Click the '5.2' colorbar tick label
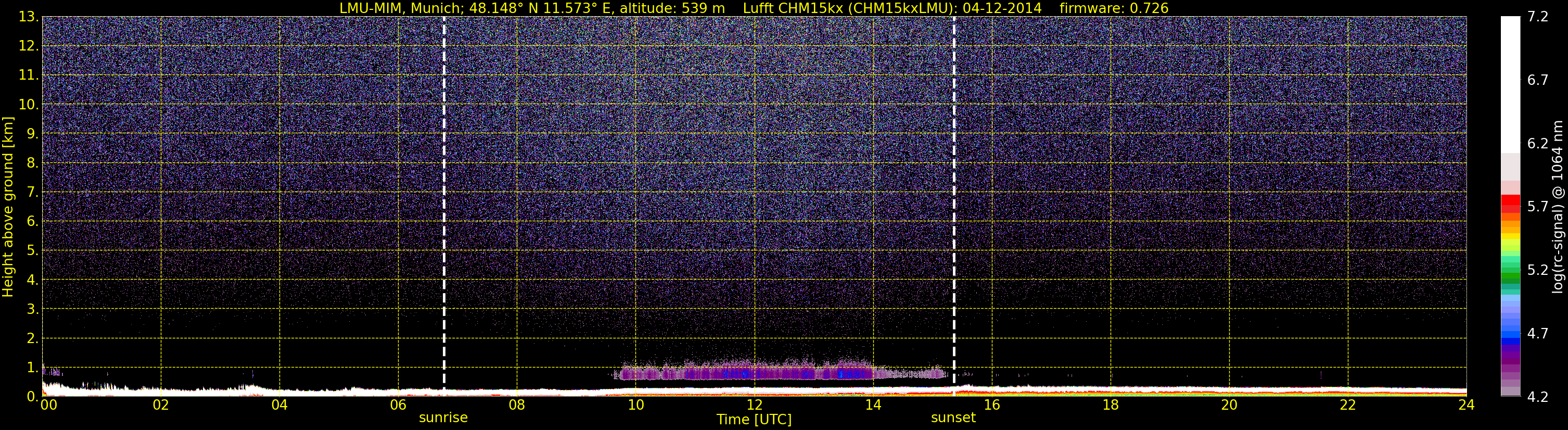This screenshot has width=1568, height=430. [x=1538, y=270]
